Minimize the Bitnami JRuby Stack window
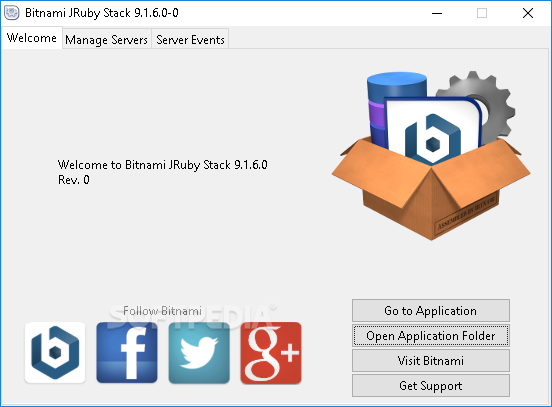 coord(437,13)
